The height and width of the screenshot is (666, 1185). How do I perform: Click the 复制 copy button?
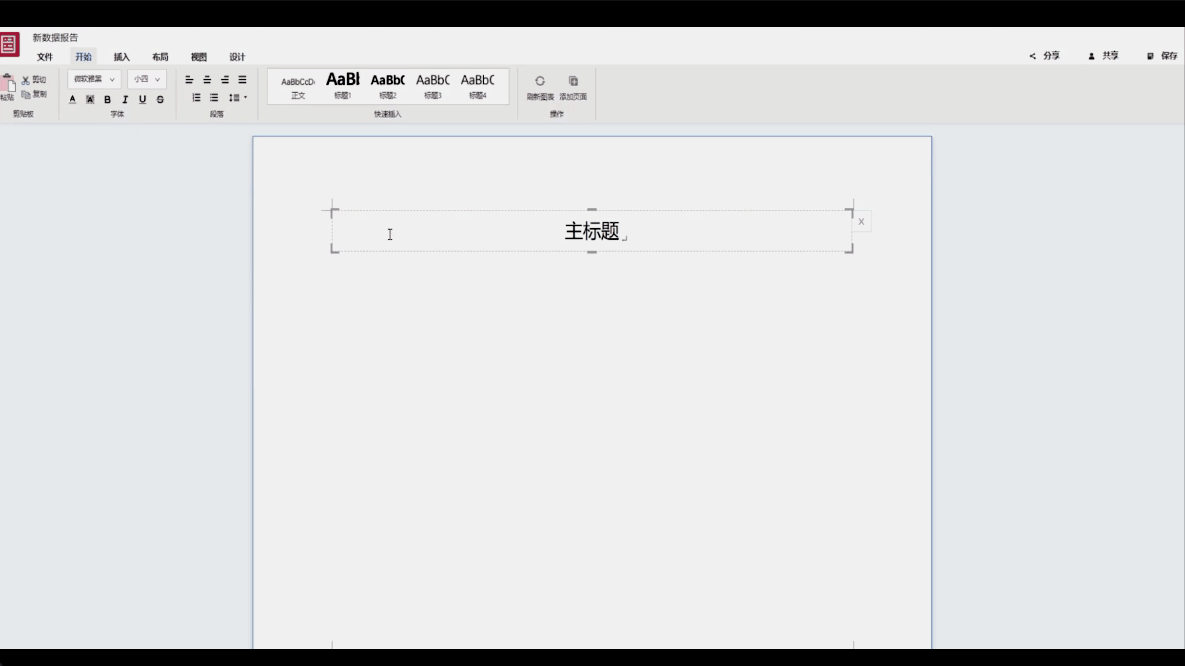coord(34,94)
